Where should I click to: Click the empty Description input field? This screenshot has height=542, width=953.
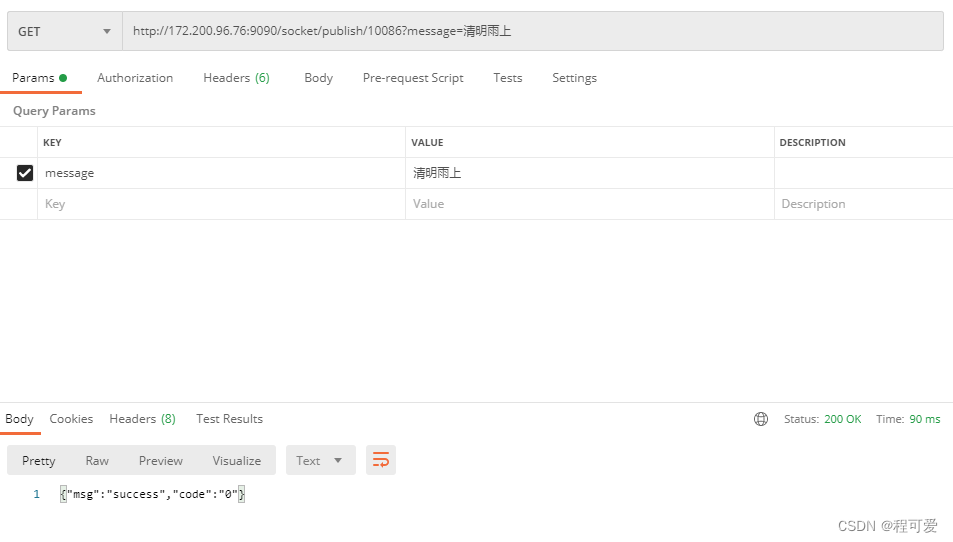[x=864, y=204]
